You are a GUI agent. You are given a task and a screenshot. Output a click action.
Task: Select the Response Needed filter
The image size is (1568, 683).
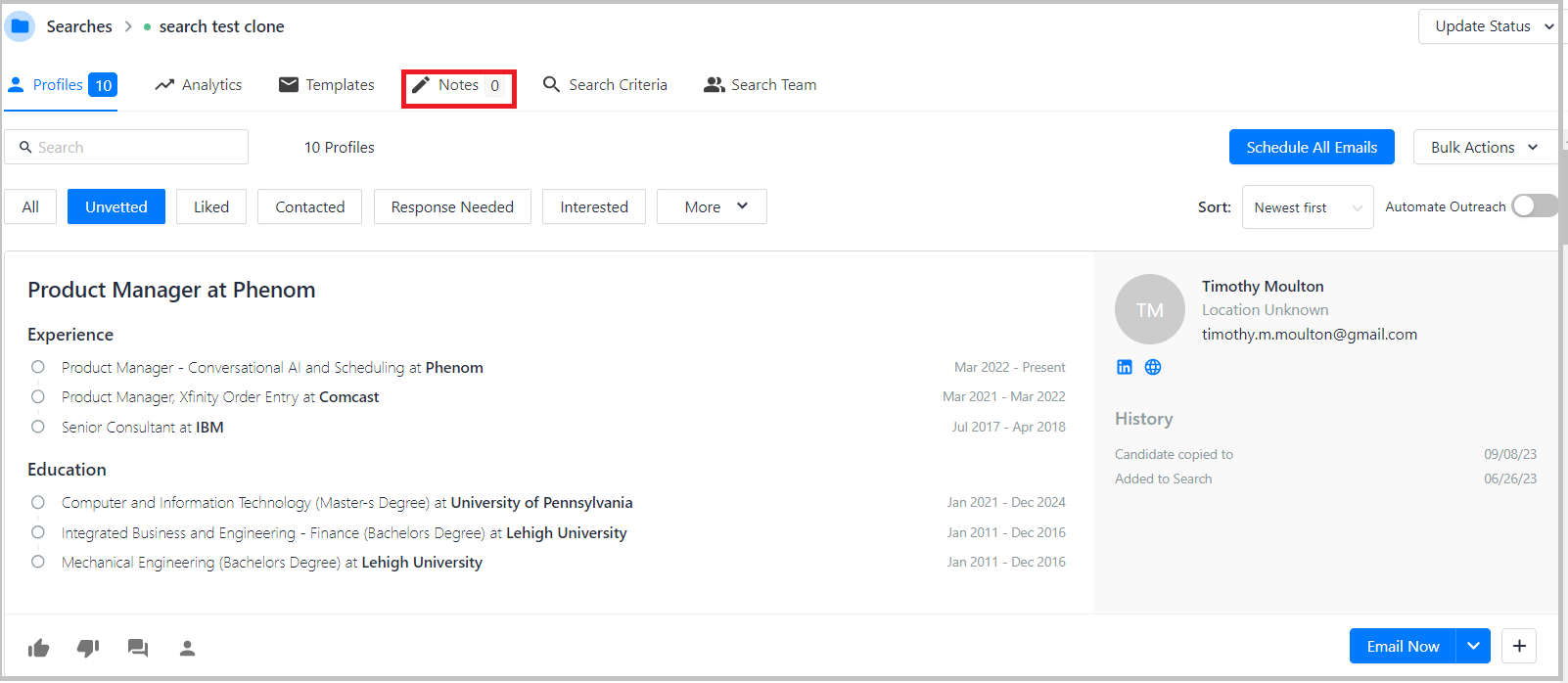452,206
